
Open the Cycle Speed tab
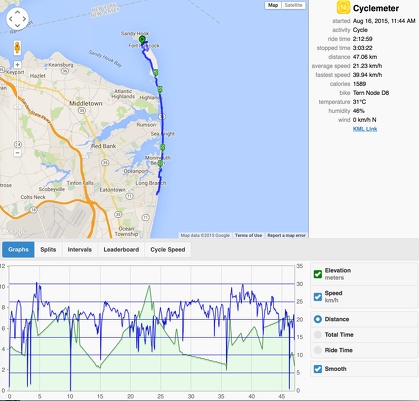tap(168, 250)
